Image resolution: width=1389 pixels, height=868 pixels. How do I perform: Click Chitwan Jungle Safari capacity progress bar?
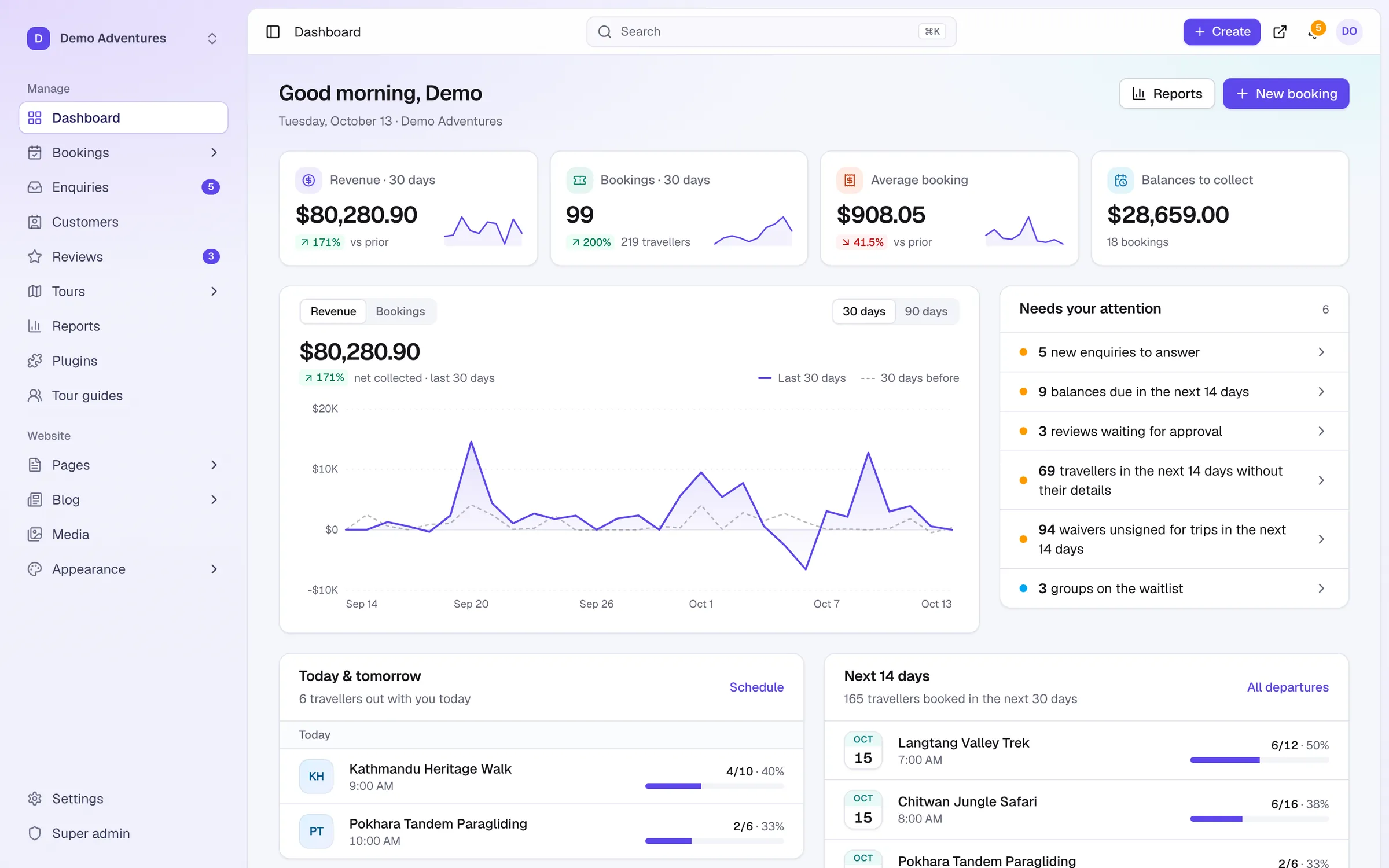(1259, 819)
